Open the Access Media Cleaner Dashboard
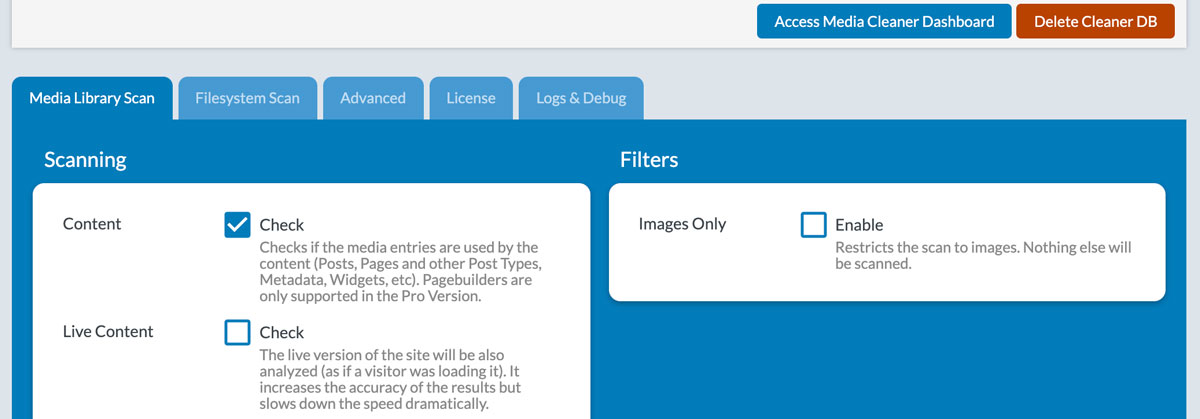 point(884,21)
